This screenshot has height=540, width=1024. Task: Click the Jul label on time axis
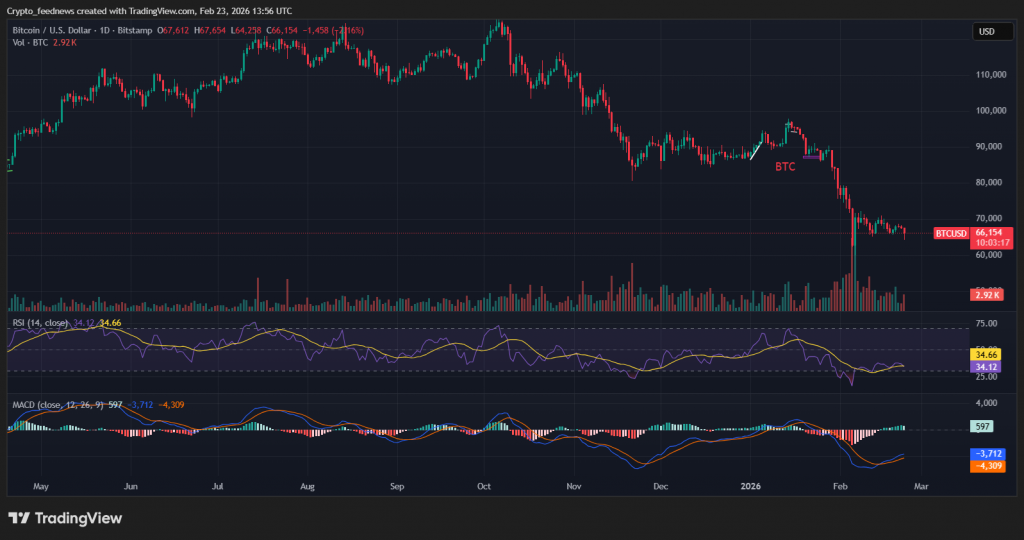(x=217, y=486)
